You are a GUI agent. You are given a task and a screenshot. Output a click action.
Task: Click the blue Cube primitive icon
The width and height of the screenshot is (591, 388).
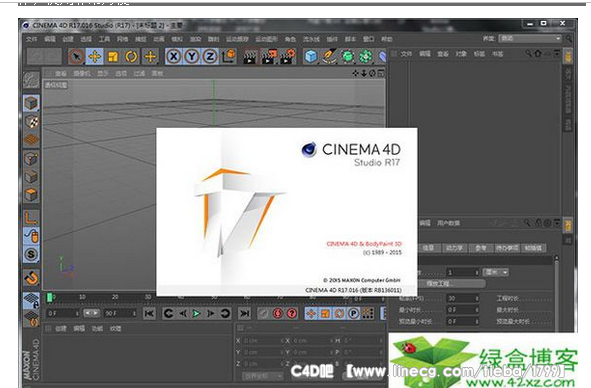click(x=311, y=57)
